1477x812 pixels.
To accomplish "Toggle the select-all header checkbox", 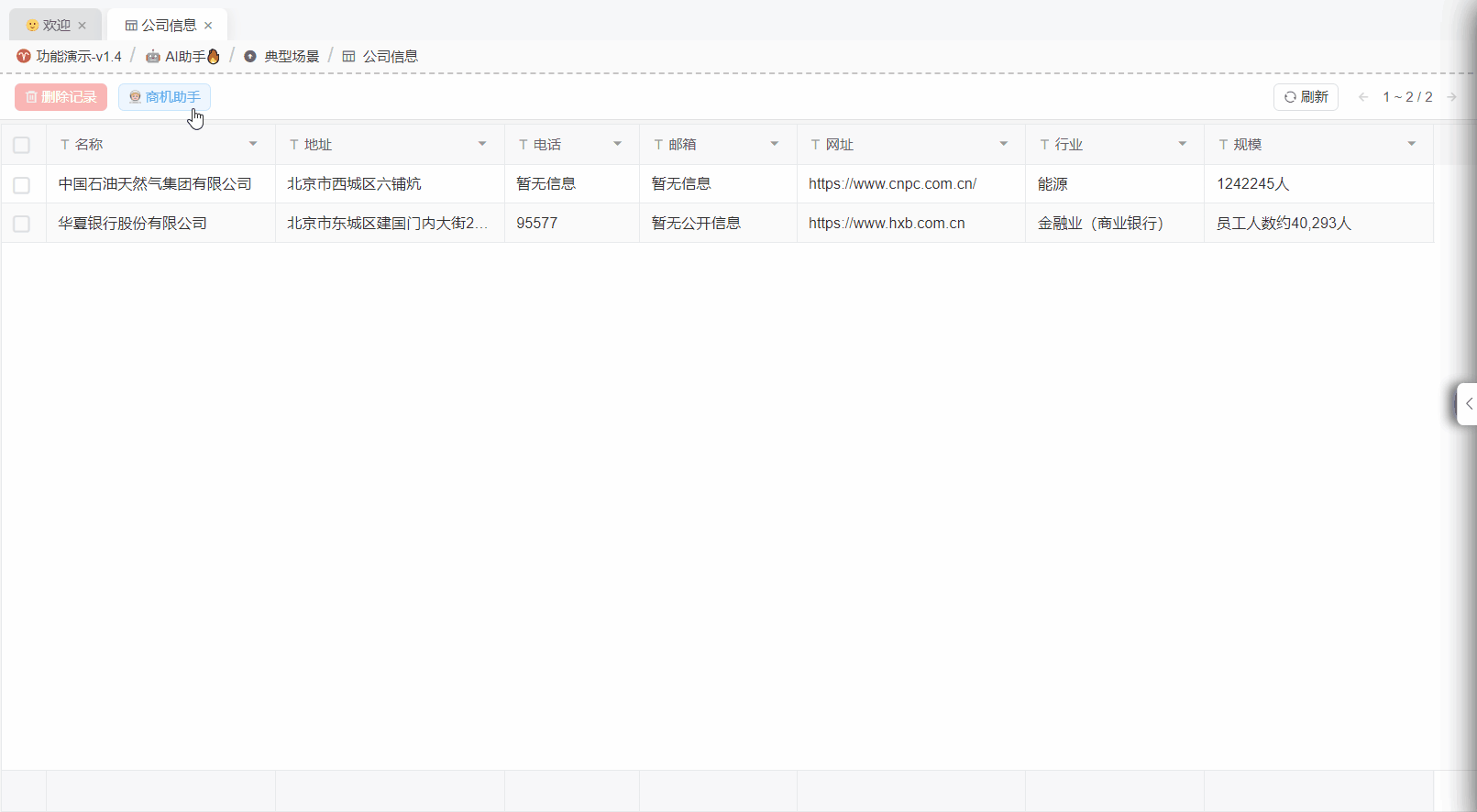I will tap(22, 145).
